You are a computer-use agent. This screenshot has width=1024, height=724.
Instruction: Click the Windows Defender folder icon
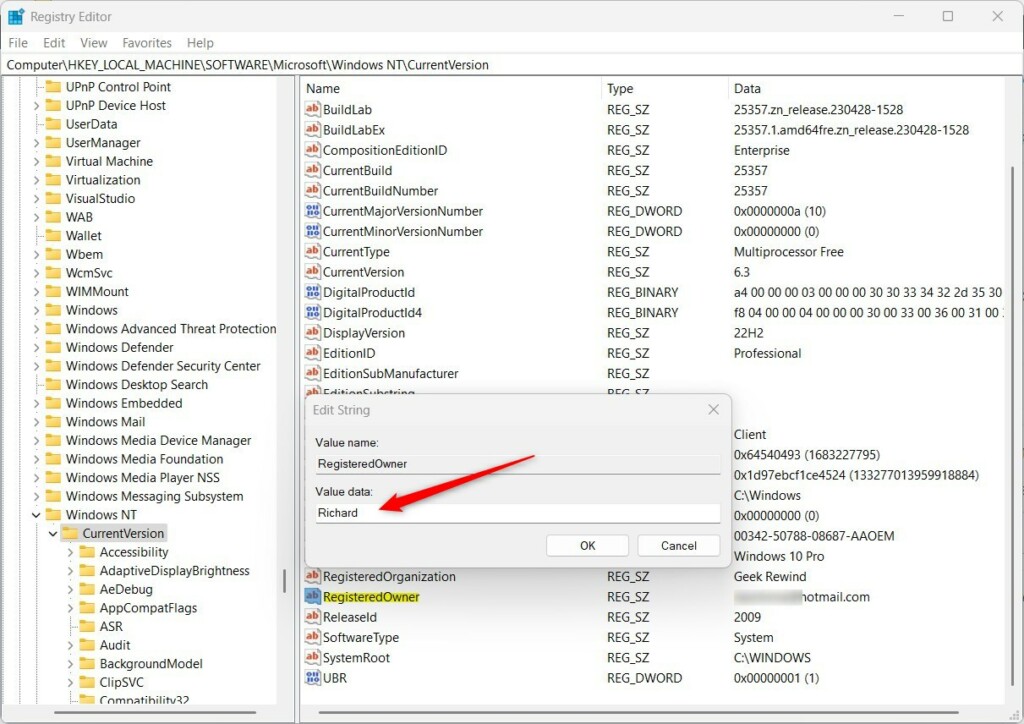[54, 347]
